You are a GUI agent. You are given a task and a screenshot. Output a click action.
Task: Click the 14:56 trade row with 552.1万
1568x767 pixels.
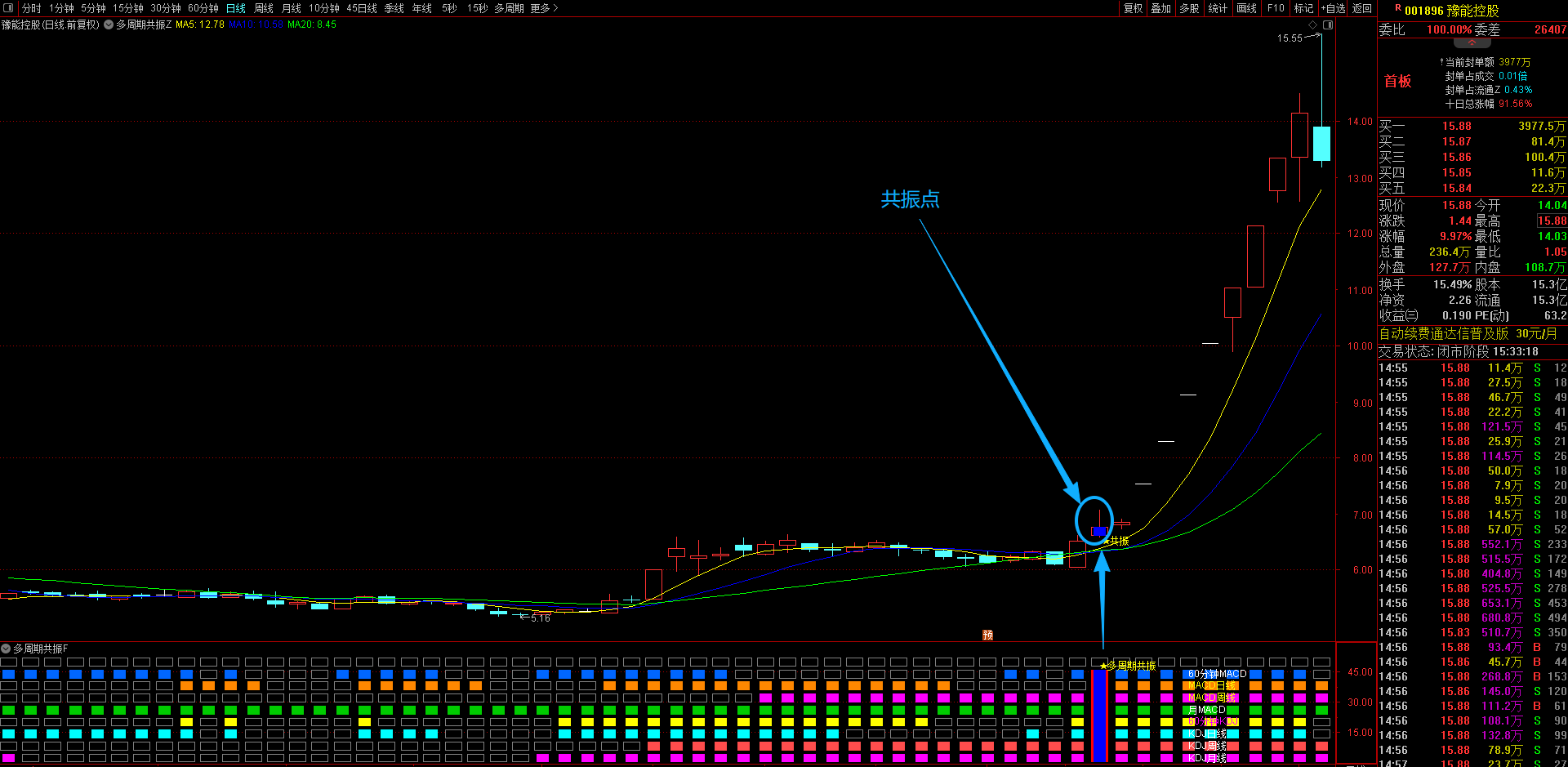(1472, 544)
